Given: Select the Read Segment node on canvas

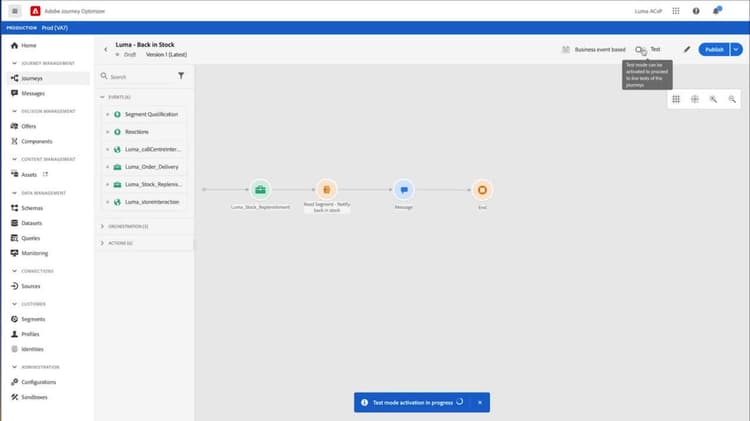Looking at the screenshot, I should click(327, 189).
